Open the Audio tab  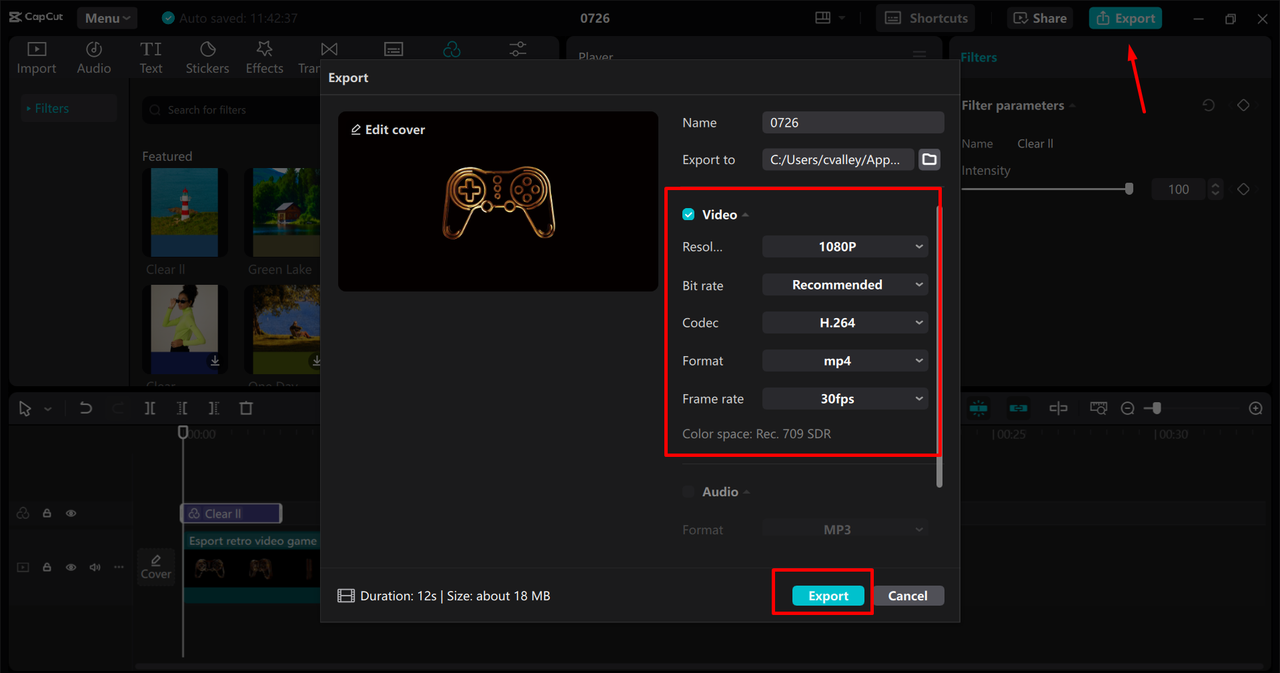pos(94,58)
